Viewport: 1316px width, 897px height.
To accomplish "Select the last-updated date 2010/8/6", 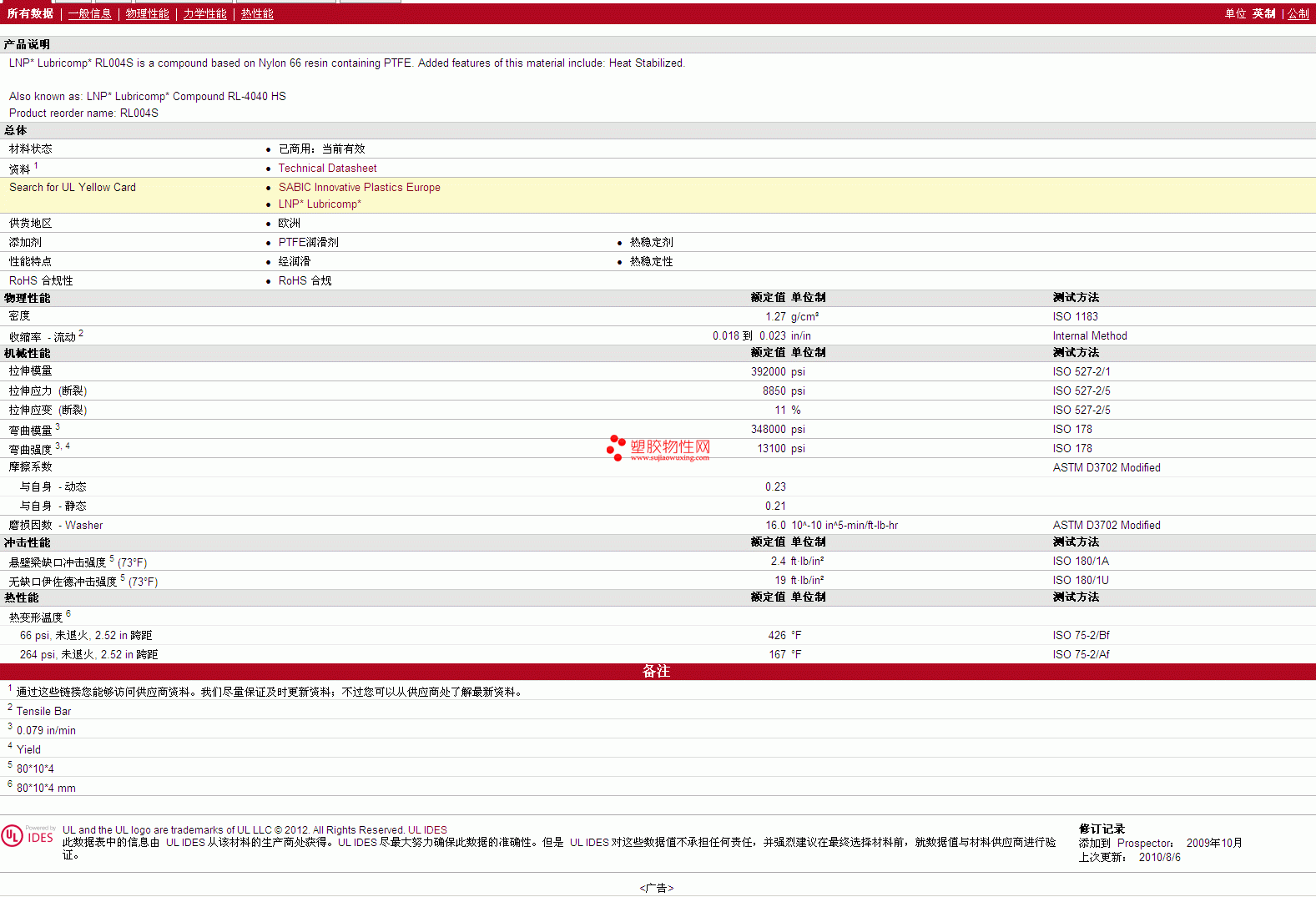I will (1160, 857).
